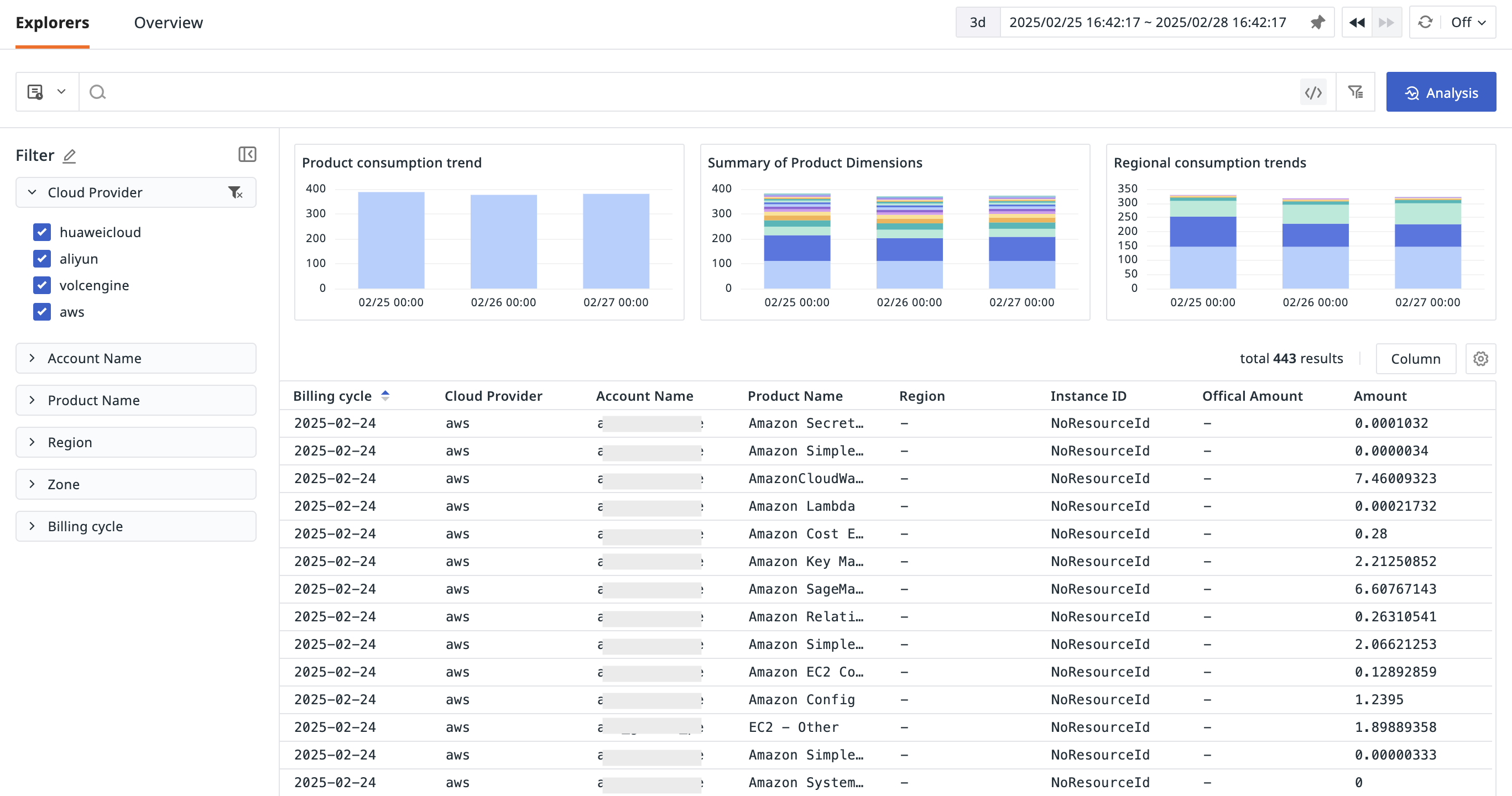Expand the Product Name filter

pyautogui.click(x=135, y=401)
